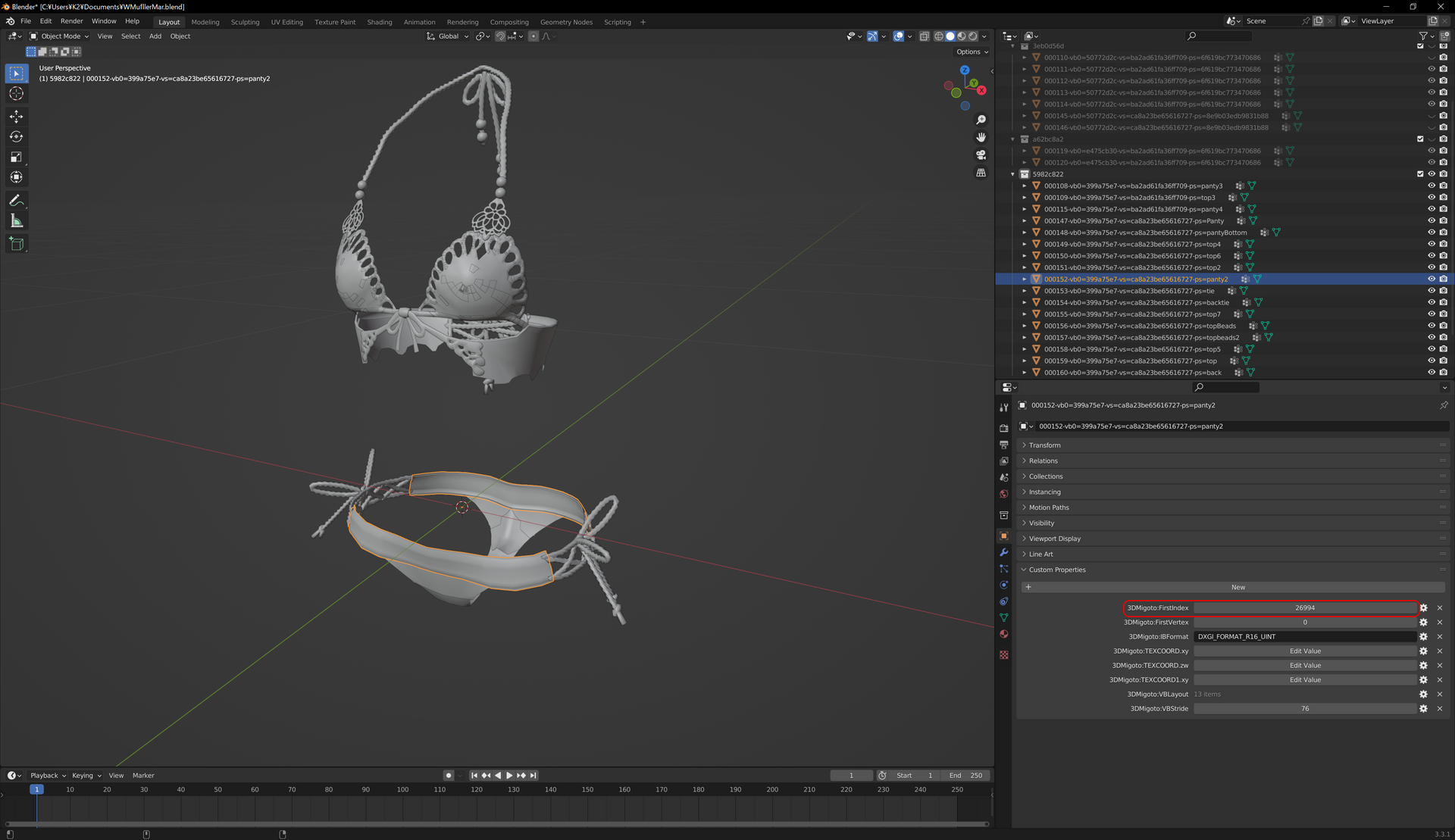Select the Add Cube tool

coord(17,244)
